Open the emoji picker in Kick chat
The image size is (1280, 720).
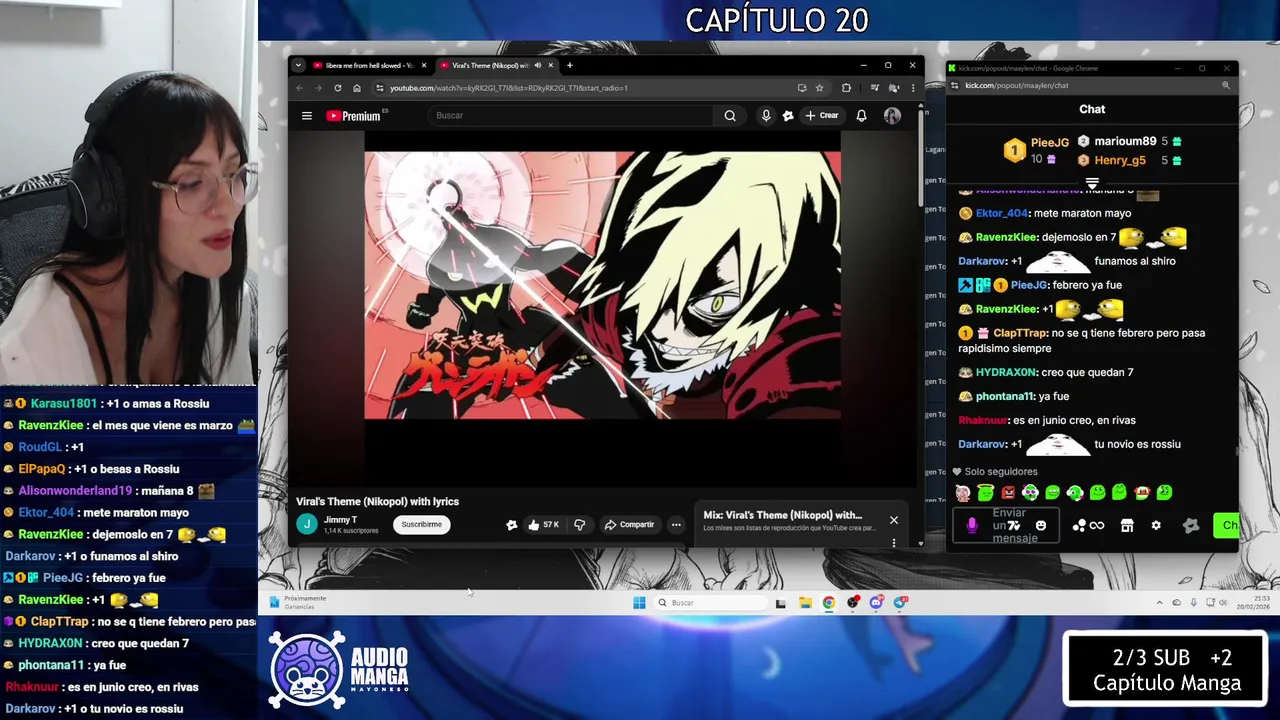1041,526
